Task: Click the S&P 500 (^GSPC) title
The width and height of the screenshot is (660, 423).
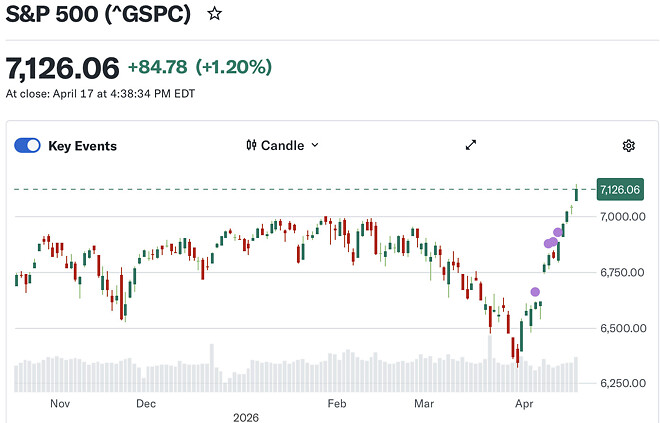Action: tap(98, 14)
